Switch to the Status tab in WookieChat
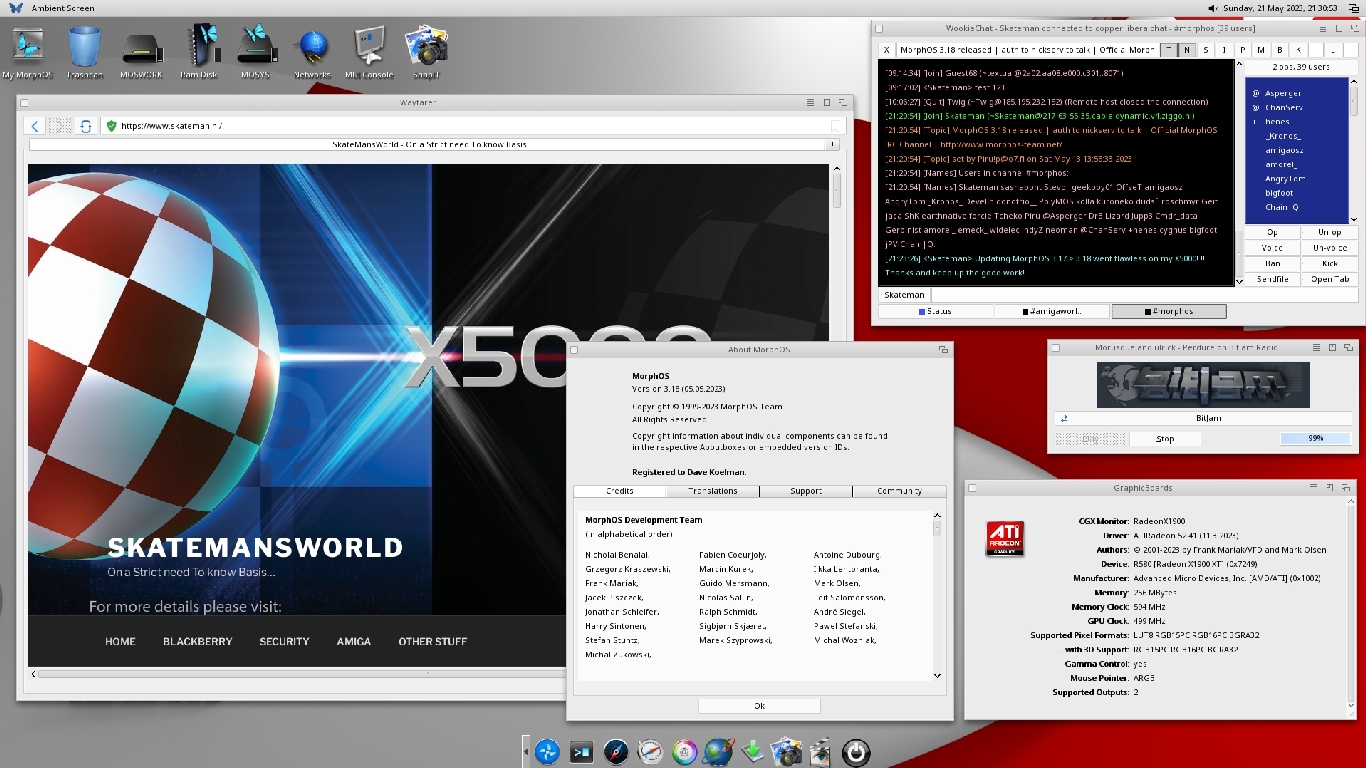 936,311
